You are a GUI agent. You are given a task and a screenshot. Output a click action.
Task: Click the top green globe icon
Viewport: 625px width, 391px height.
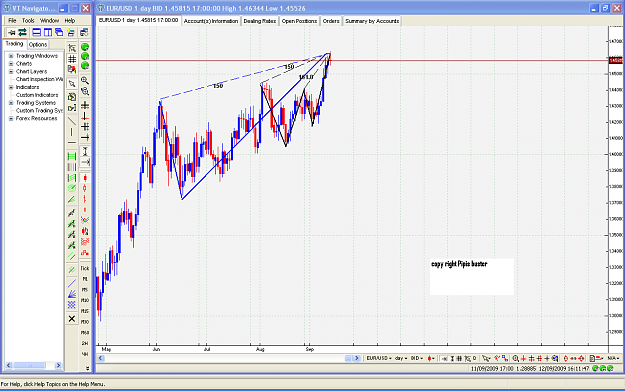click(x=85, y=47)
